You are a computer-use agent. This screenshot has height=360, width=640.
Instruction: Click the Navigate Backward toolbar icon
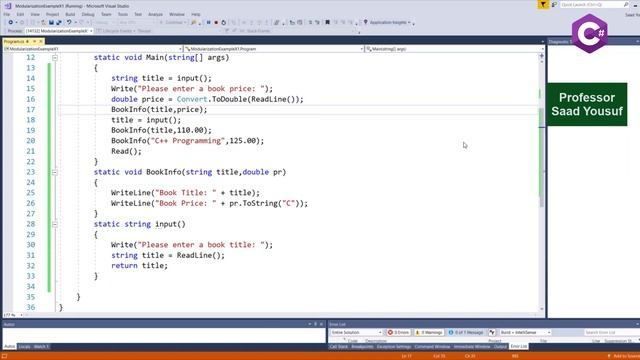point(11,22)
